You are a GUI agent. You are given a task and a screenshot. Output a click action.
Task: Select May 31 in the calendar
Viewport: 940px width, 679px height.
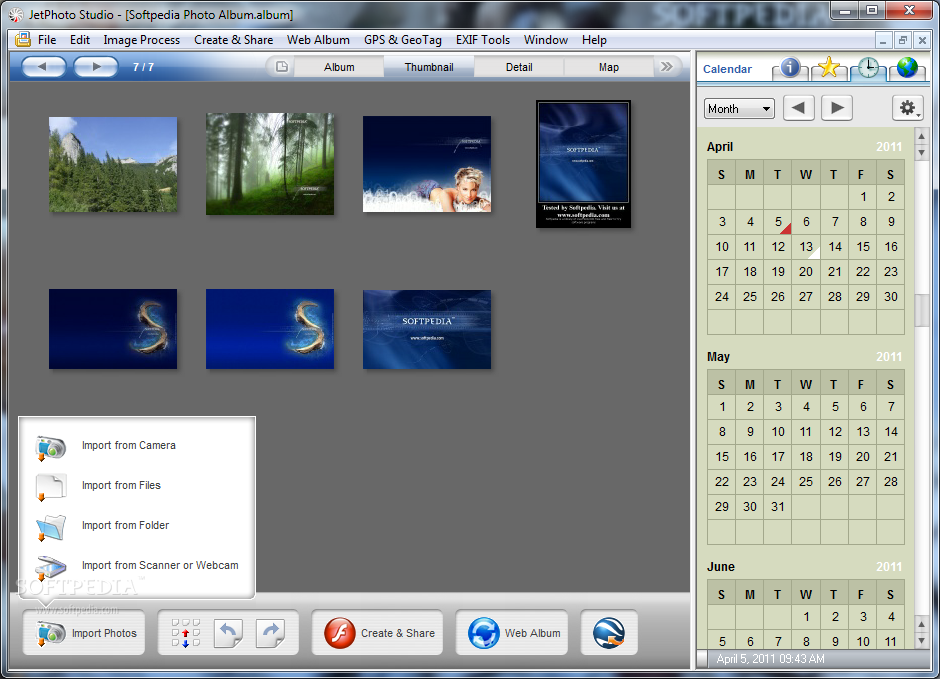pyautogui.click(x=778, y=506)
